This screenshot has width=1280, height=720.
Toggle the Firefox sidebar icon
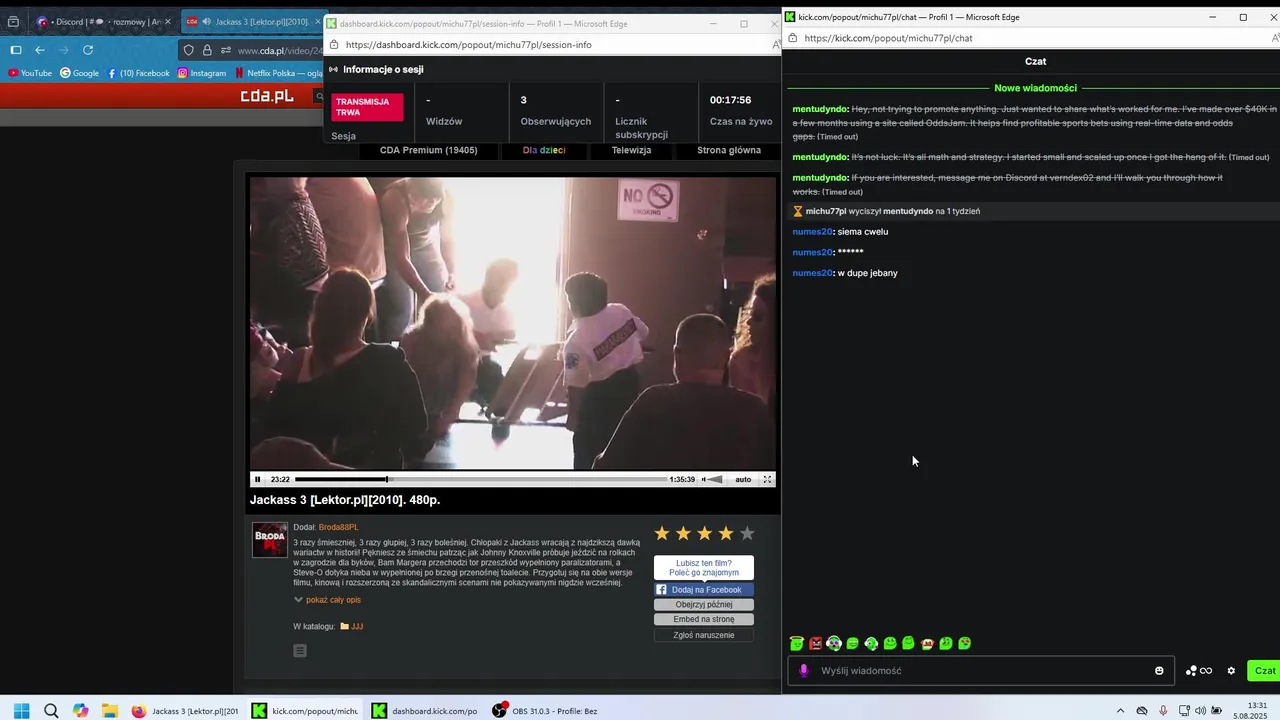pos(15,50)
